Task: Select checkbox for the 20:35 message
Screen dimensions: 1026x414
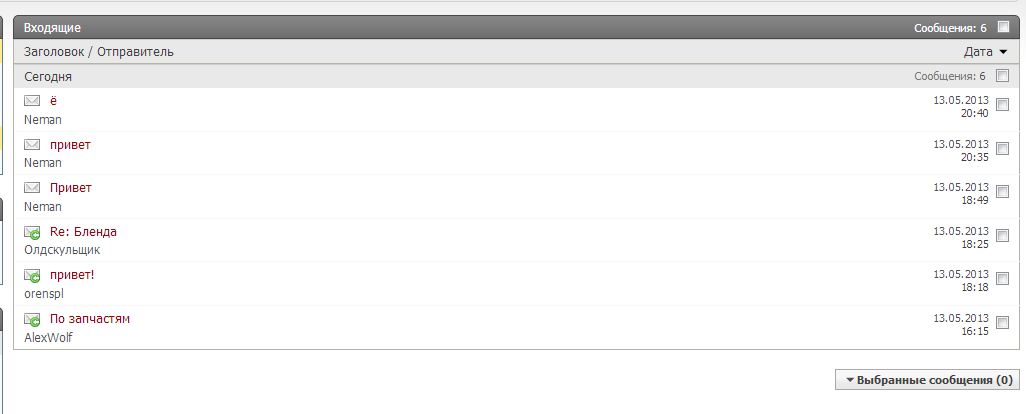Action: point(1003,149)
